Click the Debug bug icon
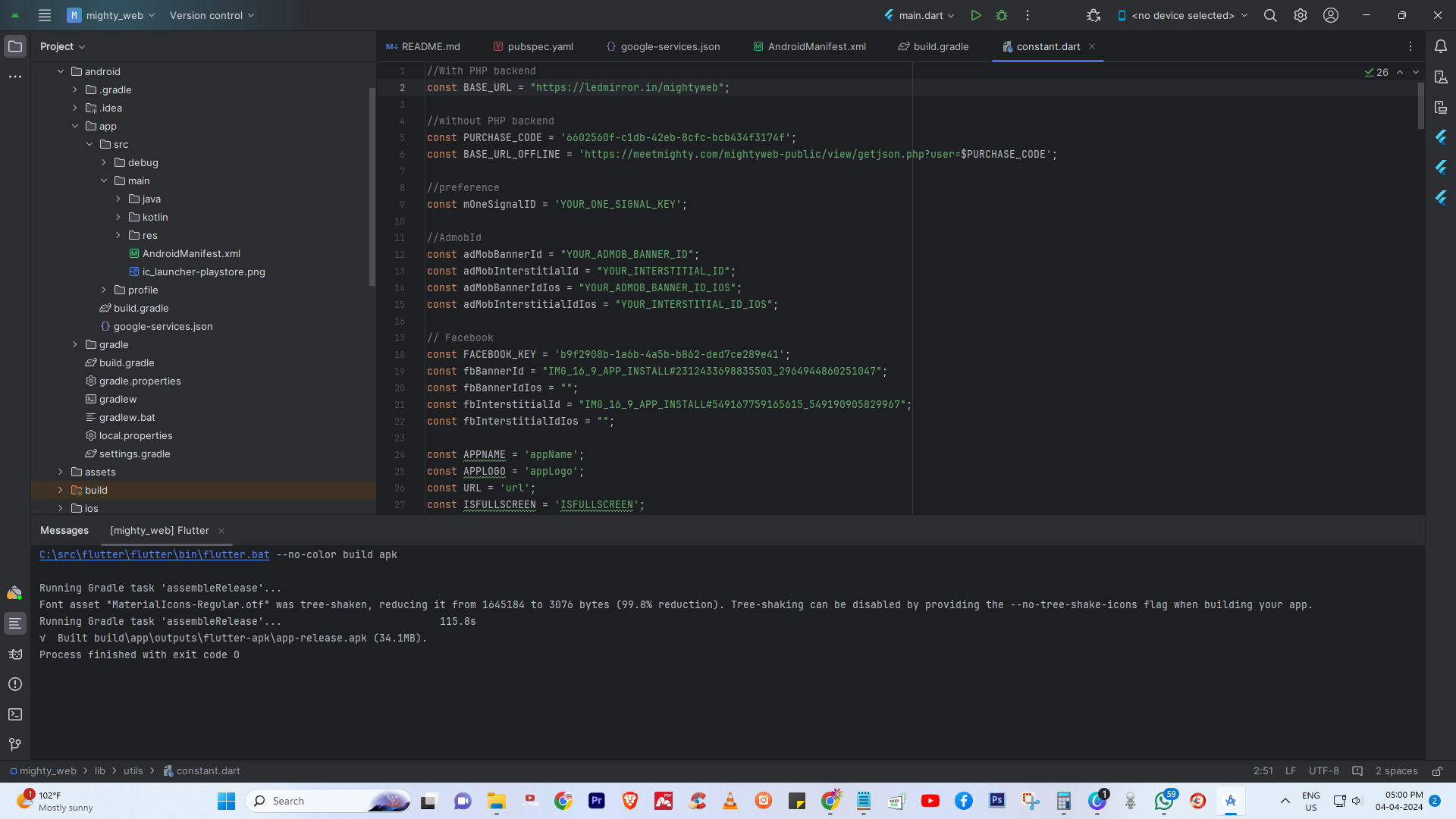Screen dimensions: 1456x819 tap(1002, 15)
